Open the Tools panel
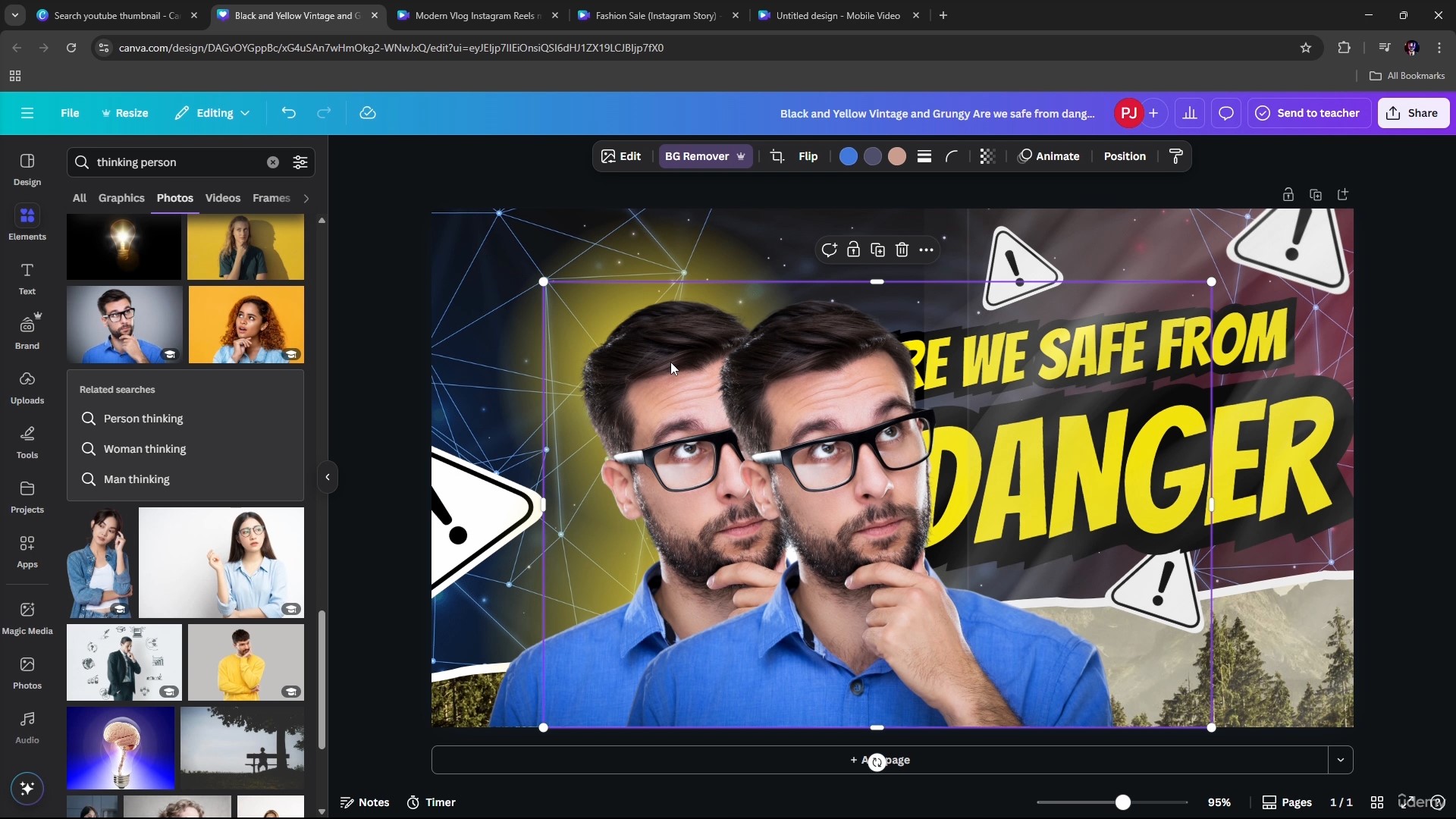Image resolution: width=1456 pixels, height=819 pixels. (x=27, y=442)
